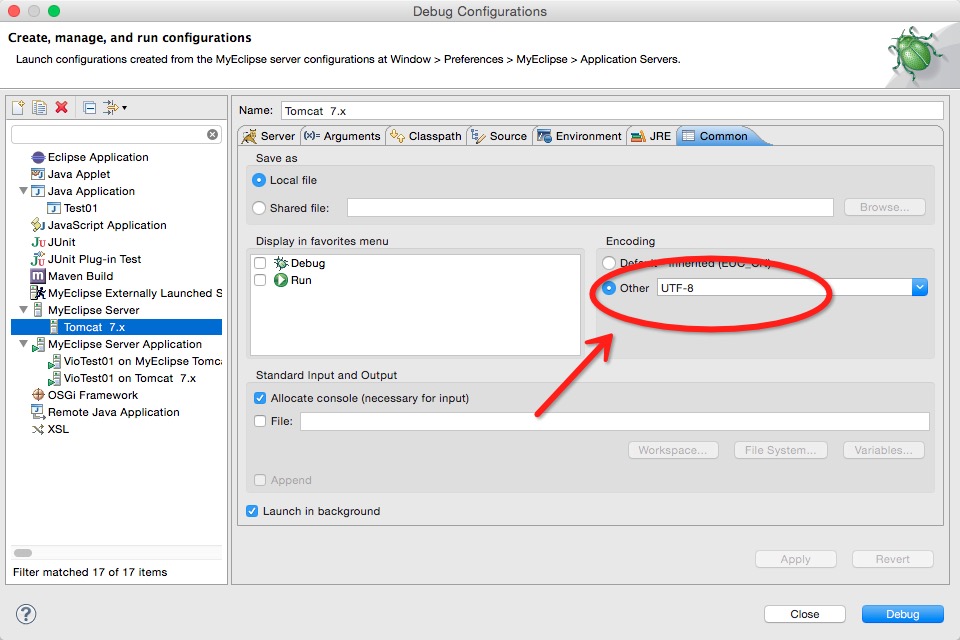Check Run in favorites menu
The width and height of the screenshot is (960, 640).
[x=260, y=280]
